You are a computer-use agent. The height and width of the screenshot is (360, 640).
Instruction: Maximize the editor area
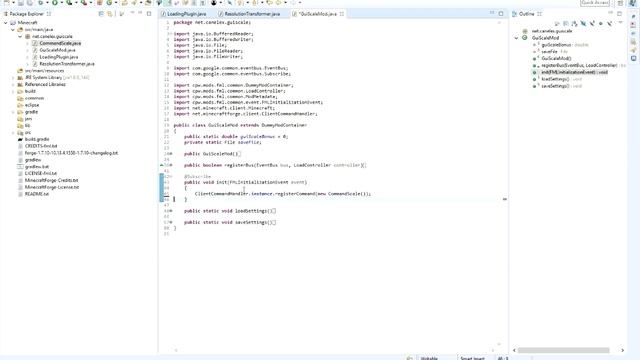(x=501, y=14)
